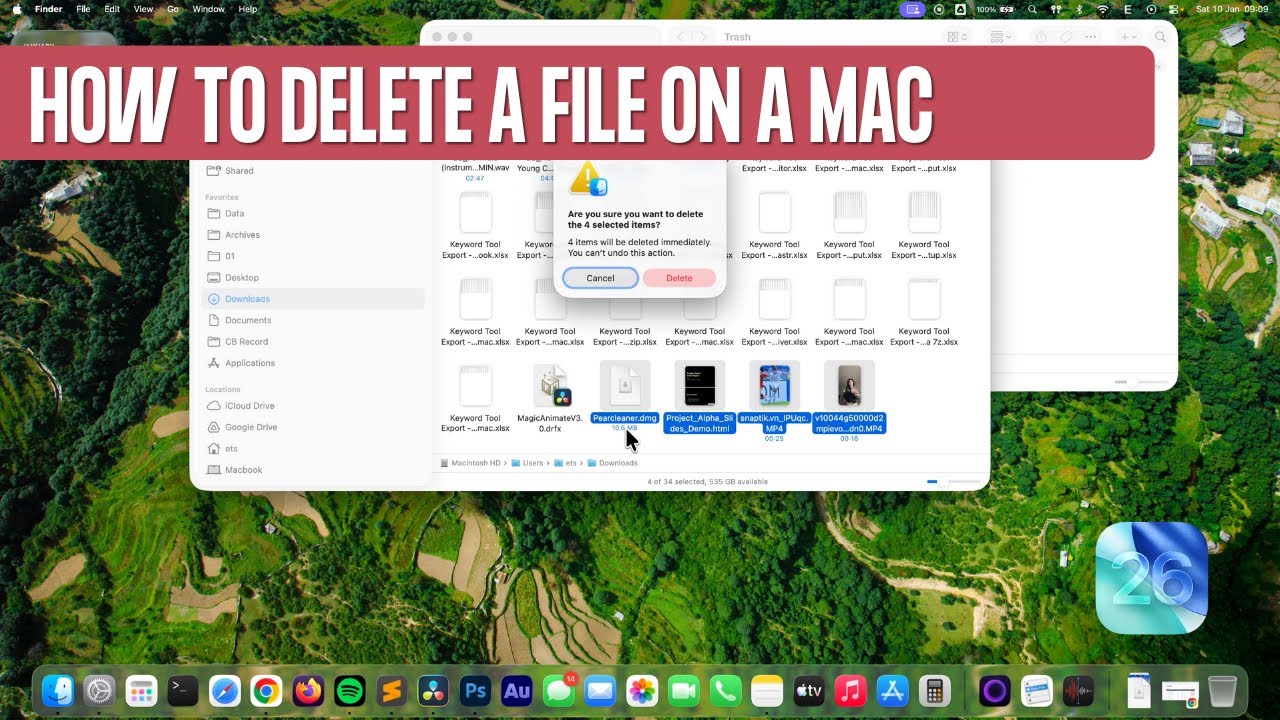
Task: Open Spotify from the Dock
Action: click(x=349, y=691)
